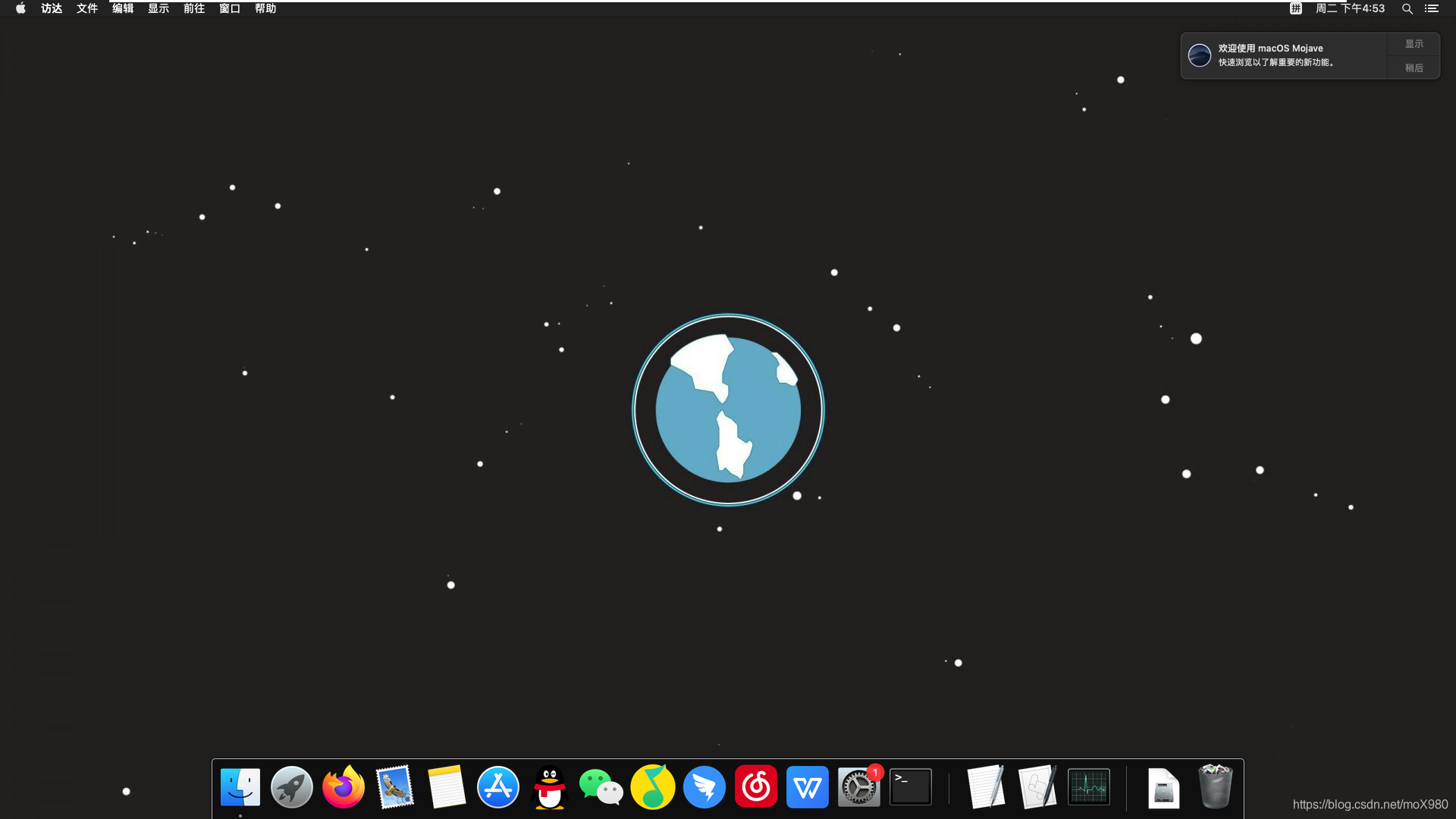The height and width of the screenshot is (819, 1456).
Task: Launch WPS Office in dock
Action: (808, 787)
